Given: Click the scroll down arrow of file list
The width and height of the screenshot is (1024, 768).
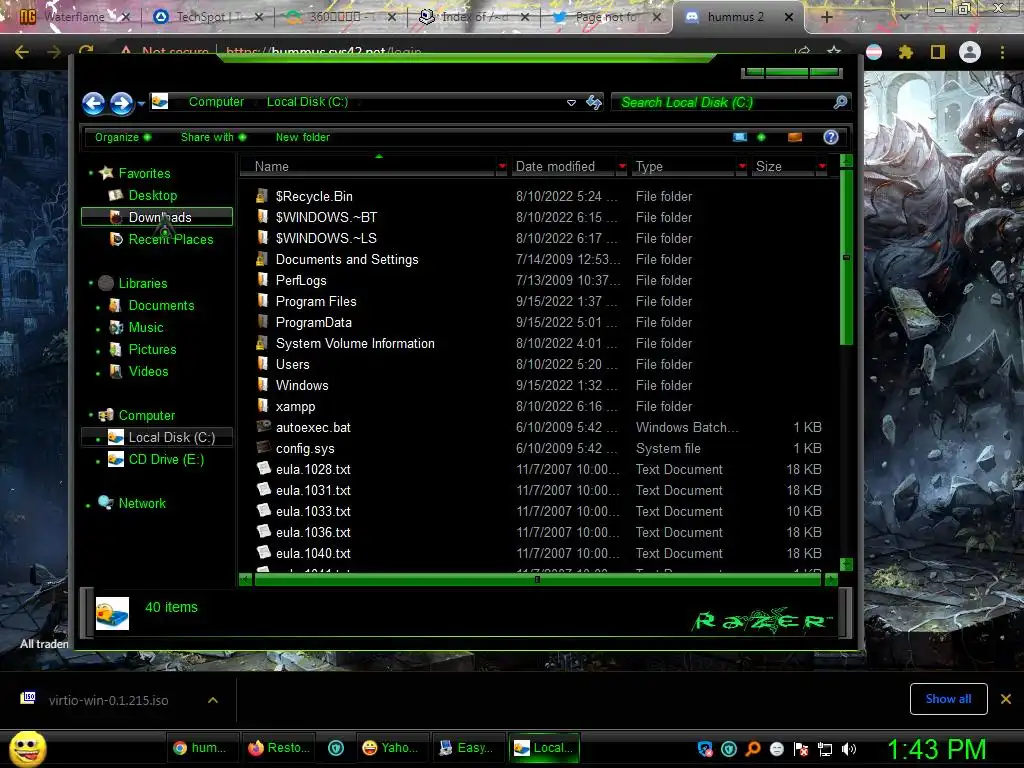Looking at the screenshot, I should (846, 564).
